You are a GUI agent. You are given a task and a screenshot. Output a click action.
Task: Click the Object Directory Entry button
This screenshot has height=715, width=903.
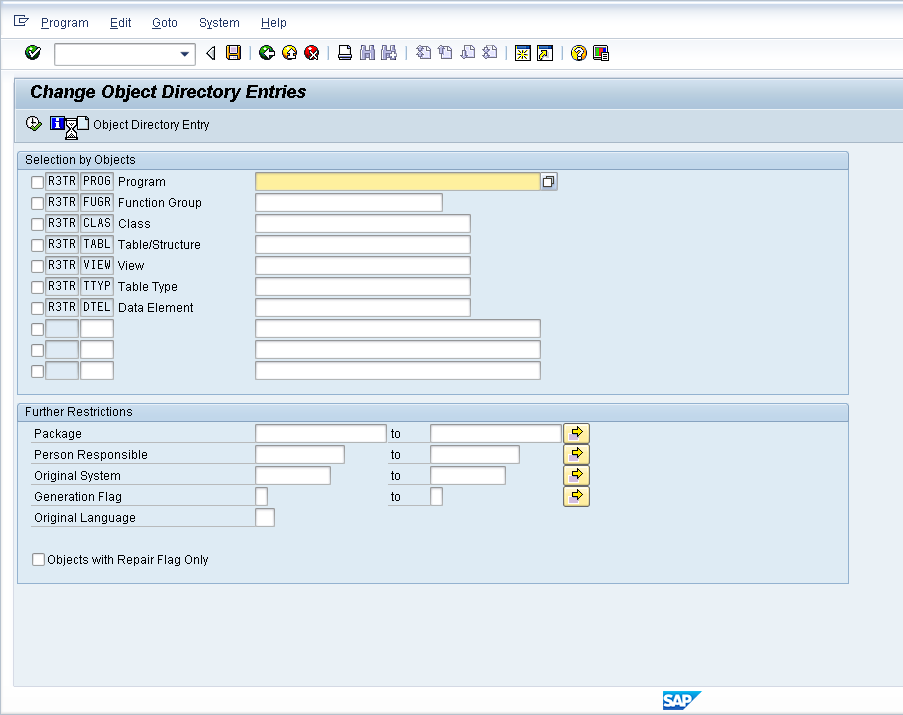(x=143, y=124)
